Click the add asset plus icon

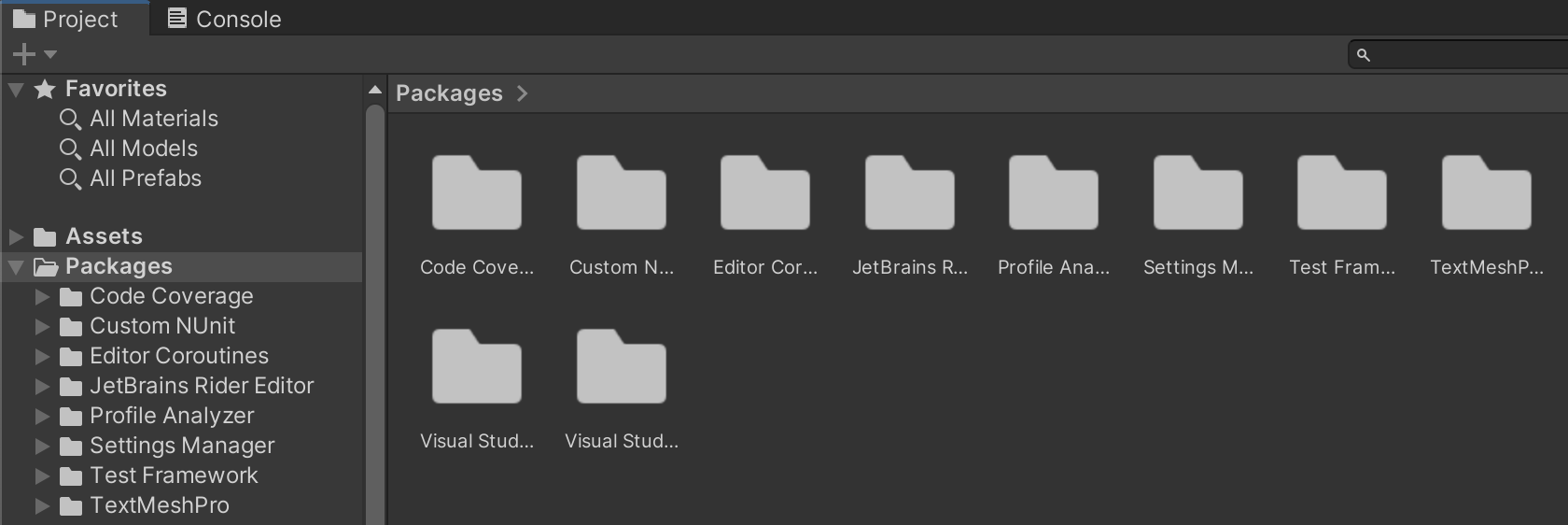click(x=23, y=54)
